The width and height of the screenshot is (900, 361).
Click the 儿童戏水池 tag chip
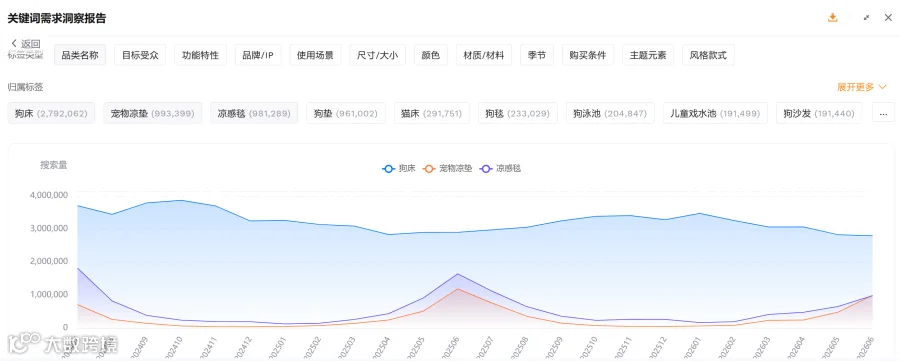click(715, 113)
